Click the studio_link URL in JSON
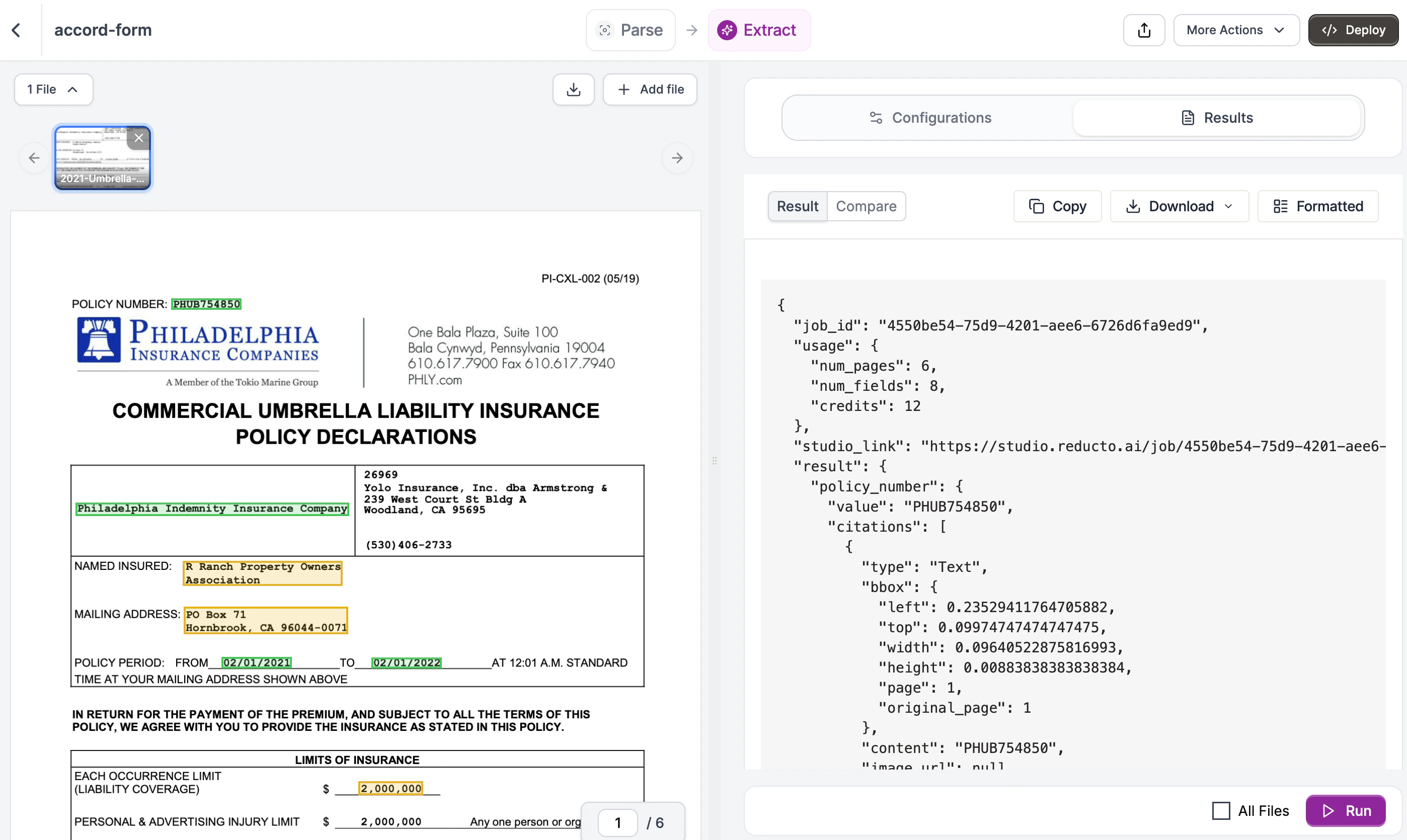This screenshot has width=1407, height=840. click(x=1153, y=446)
